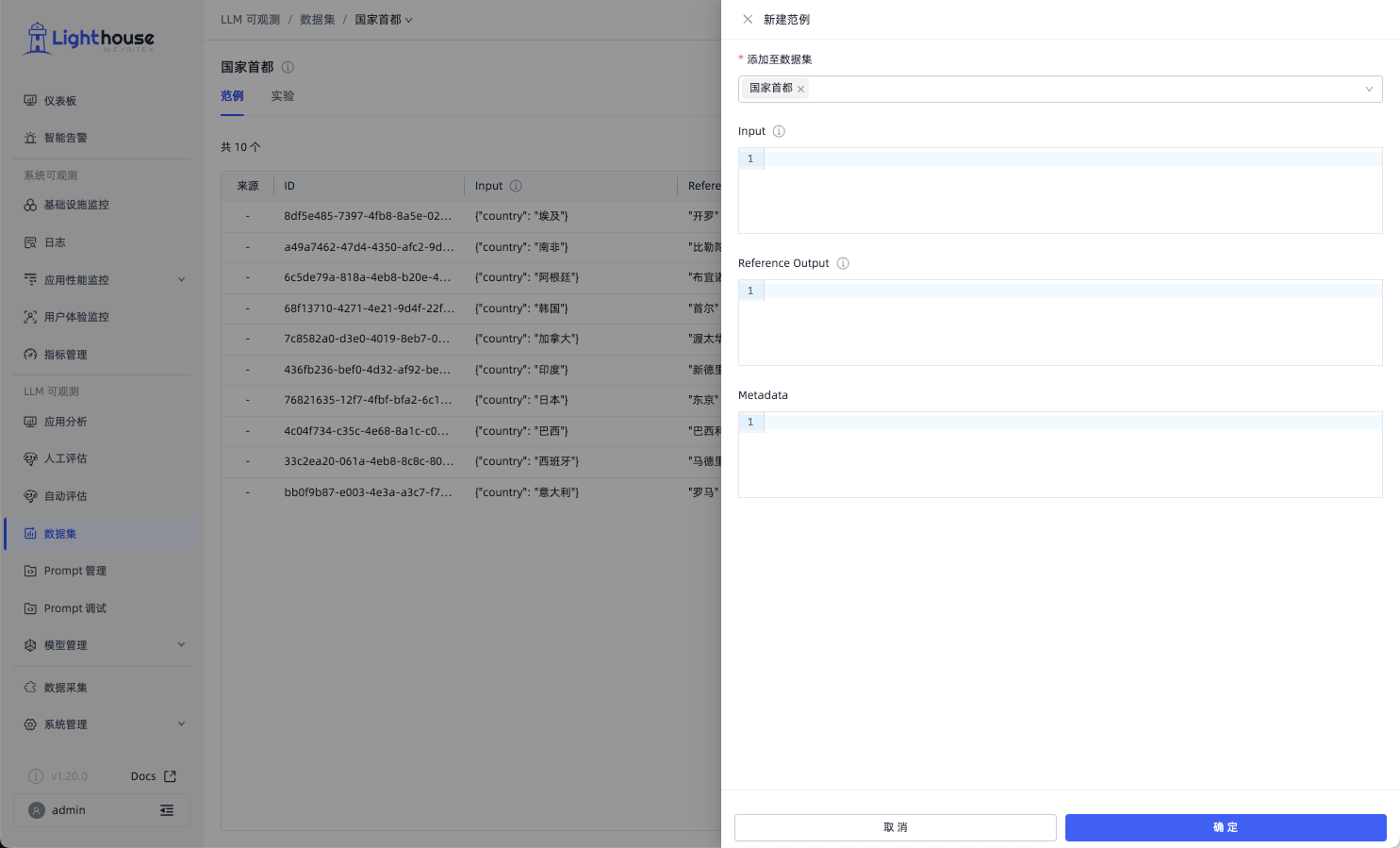Click the 模型管理 sidebar icon
1400x848 pixels.
pos(30,645)
